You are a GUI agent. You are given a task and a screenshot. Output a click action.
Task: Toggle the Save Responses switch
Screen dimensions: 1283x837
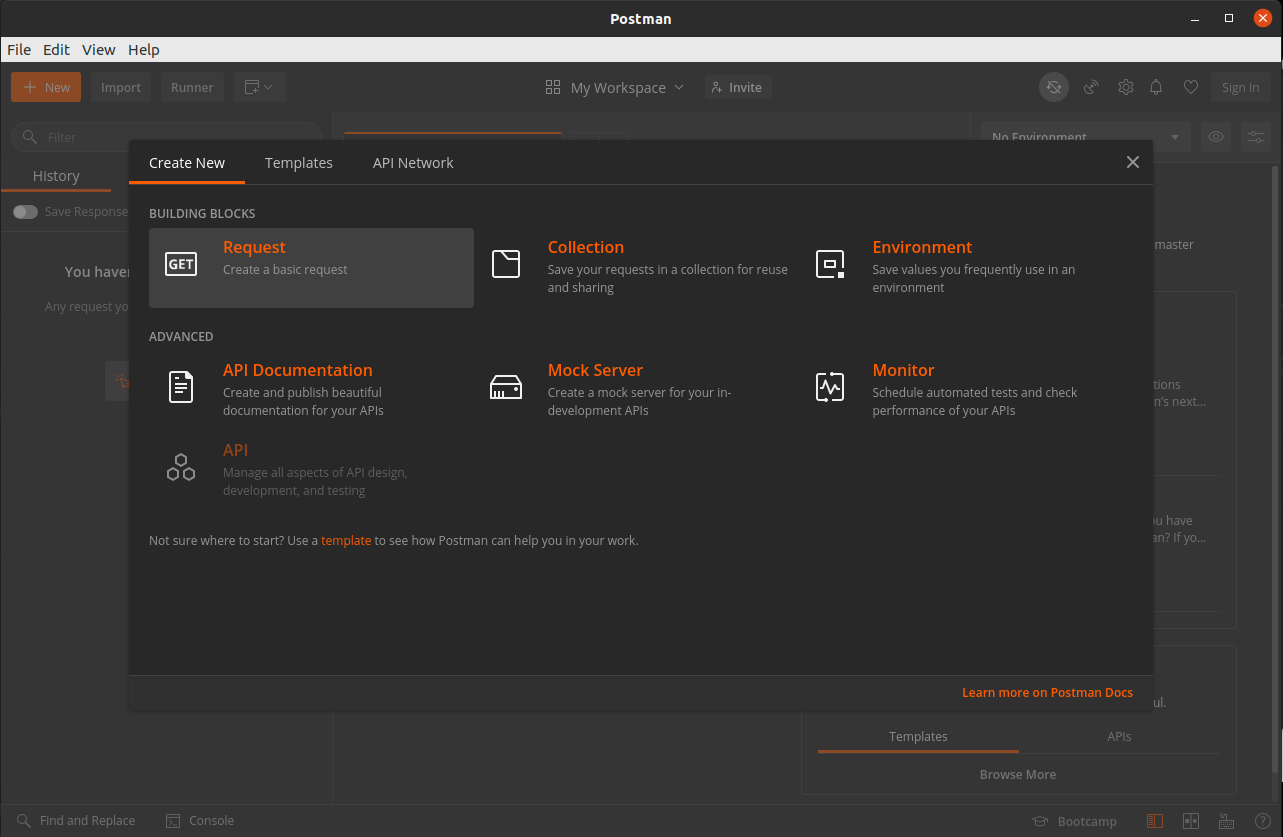[25, 212]
